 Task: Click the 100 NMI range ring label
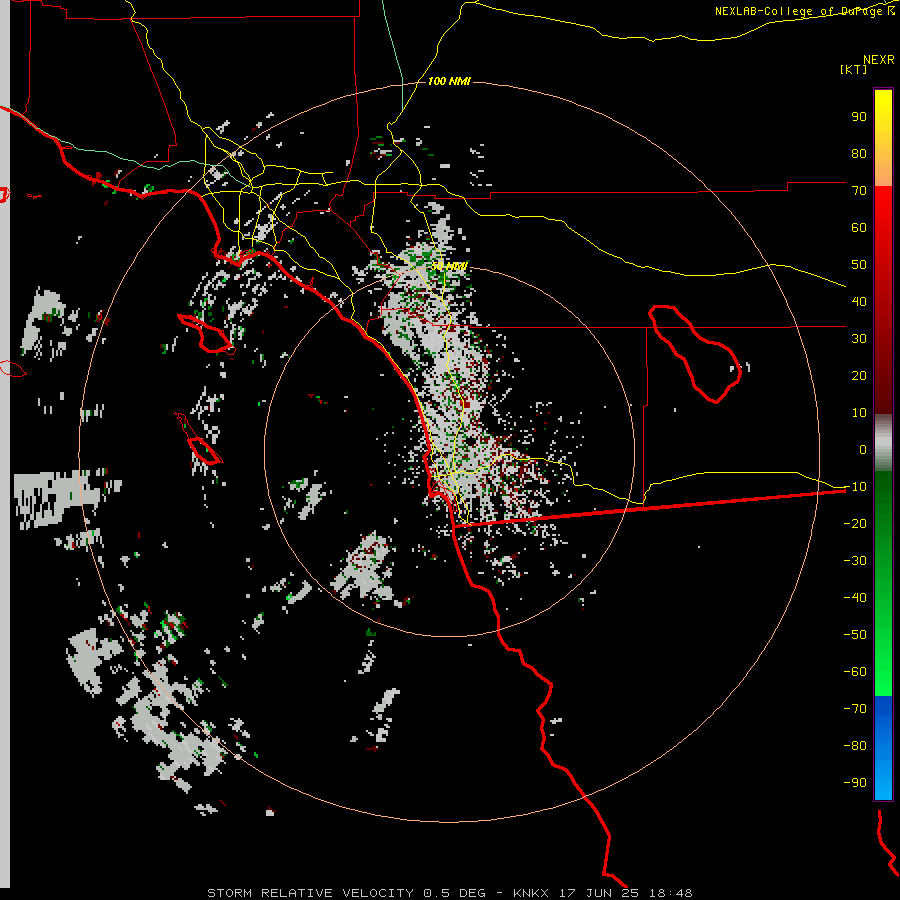[449, 82]
